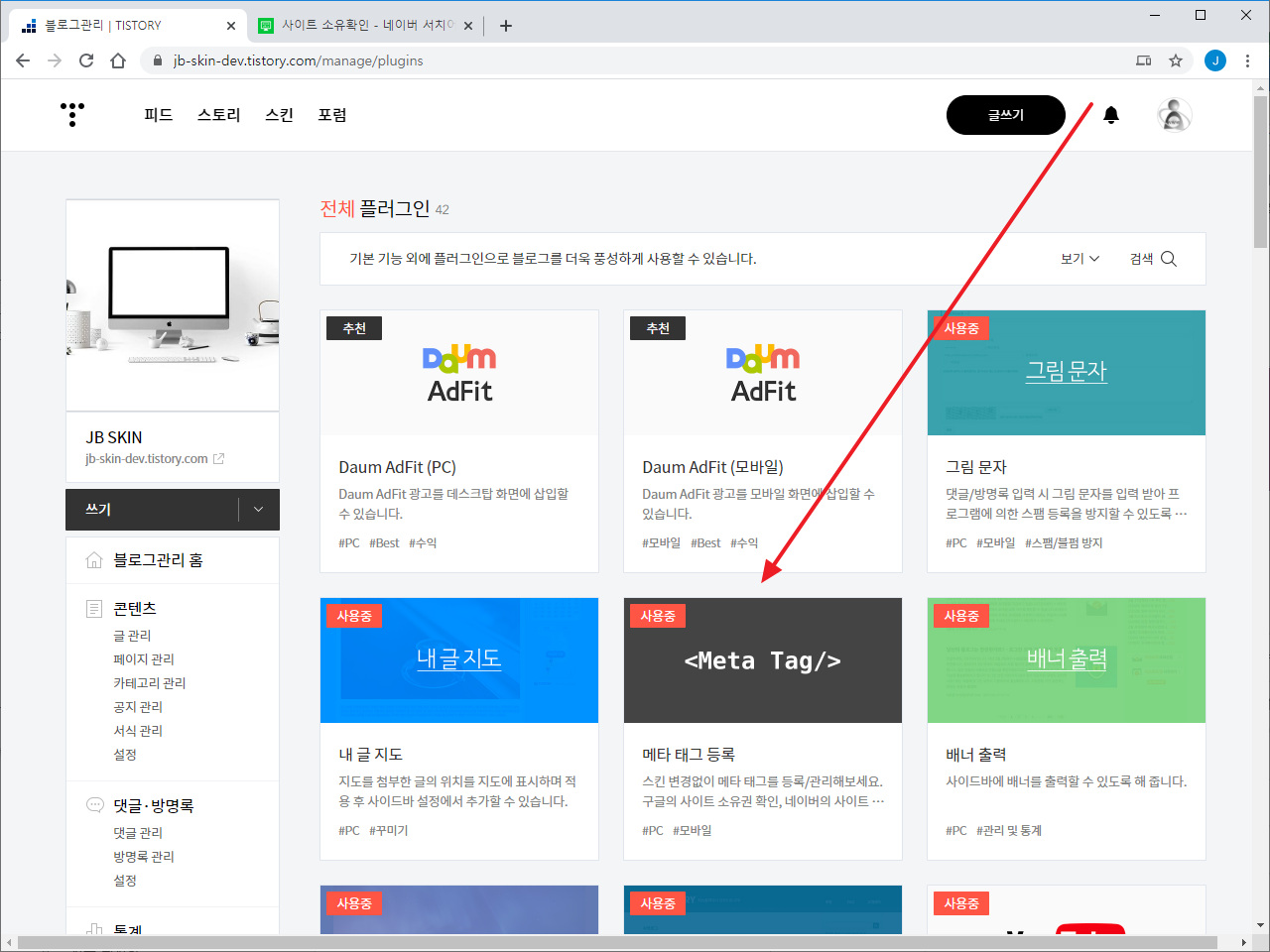The width and height of the screenshot is (1270, 952).
Task: View site info lock icon
Action: (x=157, y=60)
